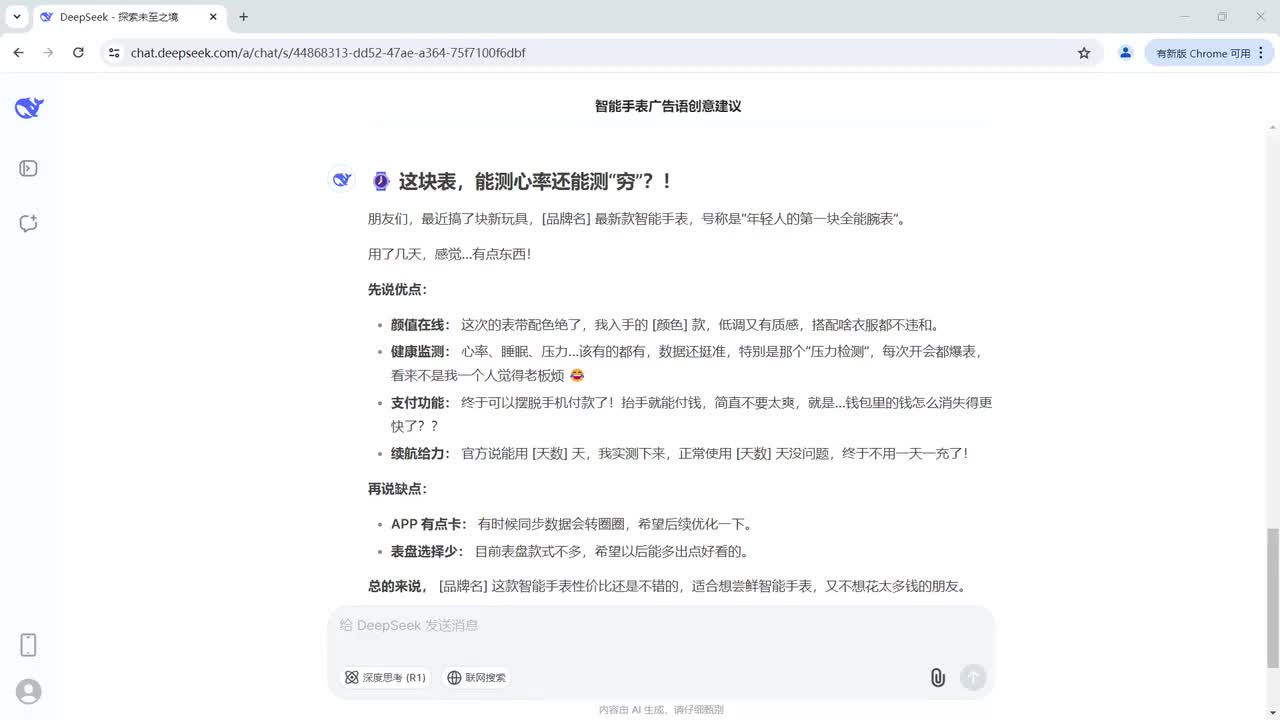This screenshot has height=720, width=1280.
Task: Start a new chat with the plus-bubble icon
Action: [28, 223]
